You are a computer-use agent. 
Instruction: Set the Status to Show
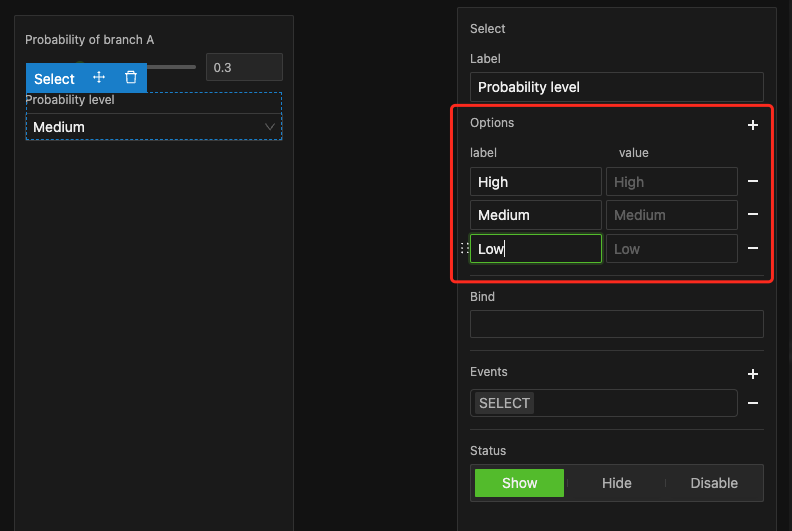coord(519,483)
